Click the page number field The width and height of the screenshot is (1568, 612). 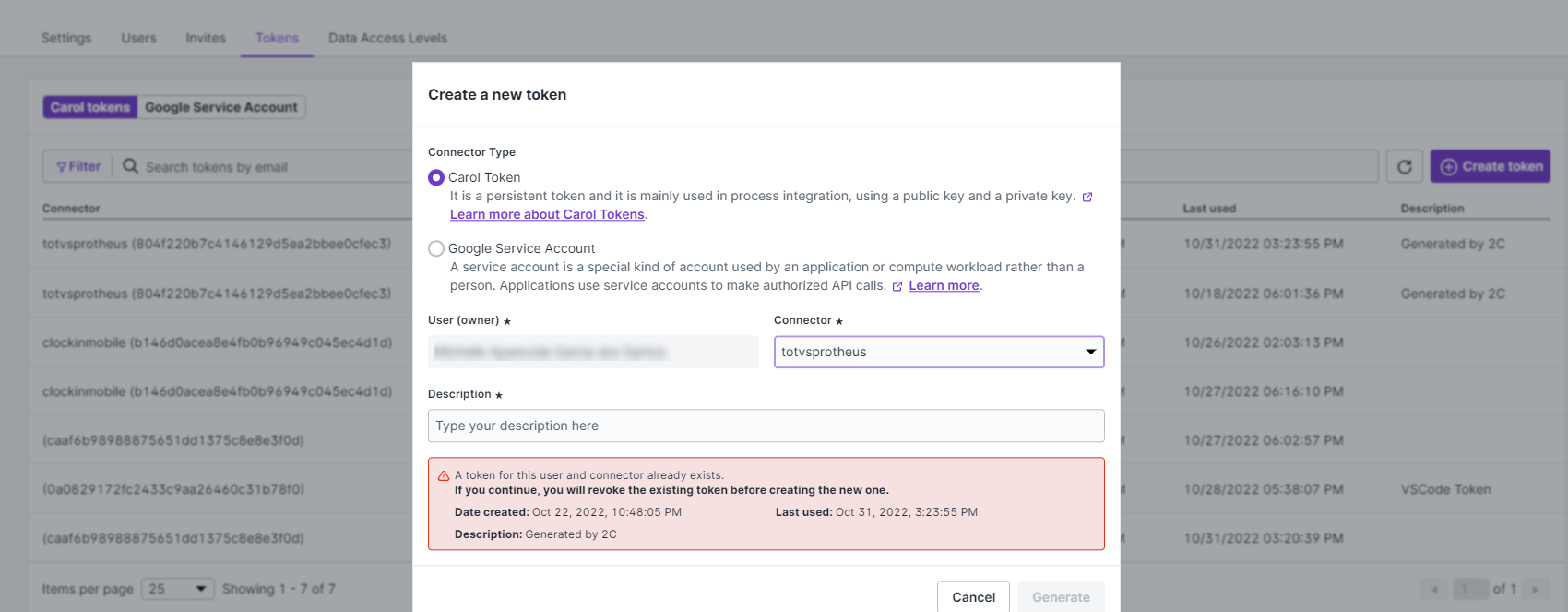1471,589
